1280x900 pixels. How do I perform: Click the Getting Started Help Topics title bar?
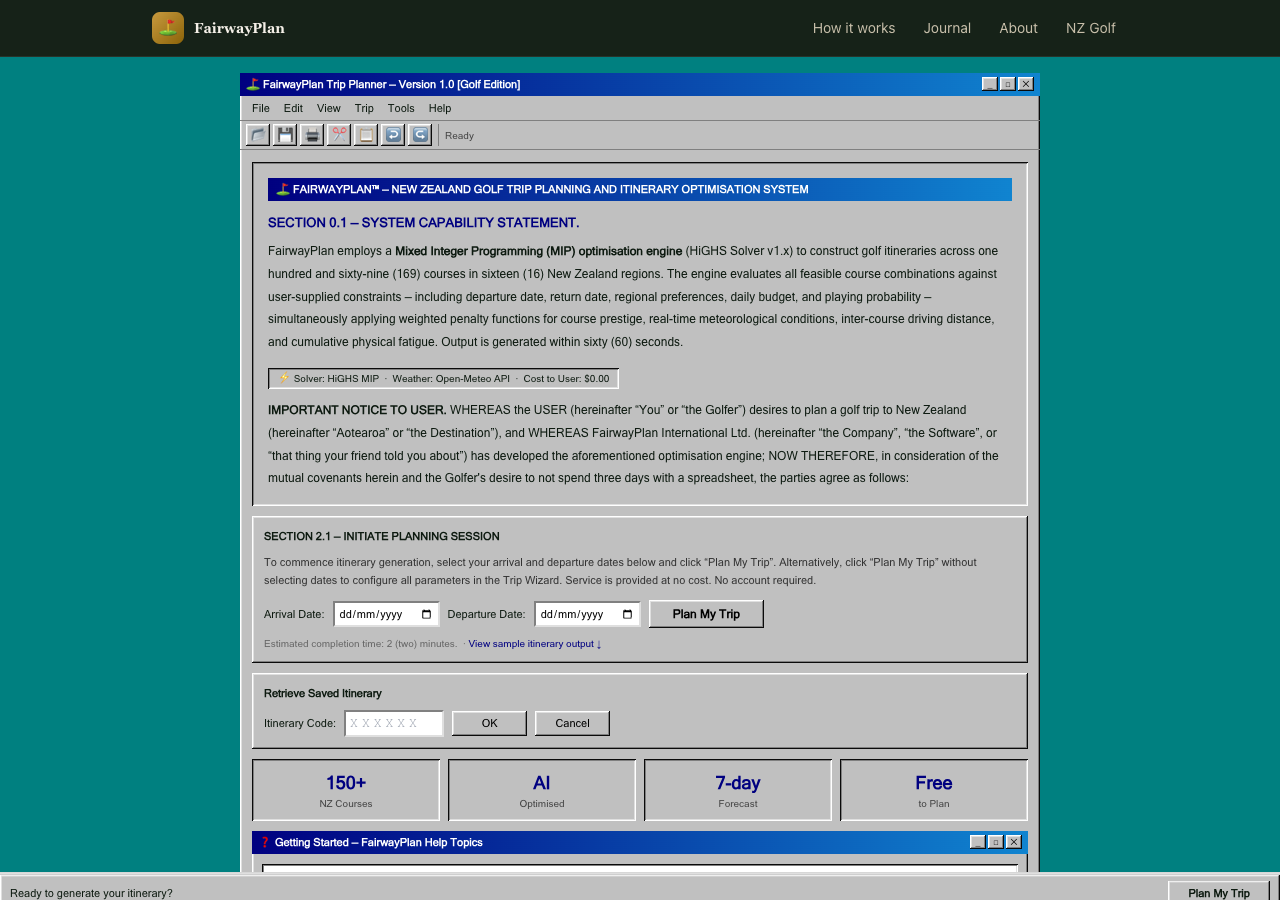click(640, 842)
